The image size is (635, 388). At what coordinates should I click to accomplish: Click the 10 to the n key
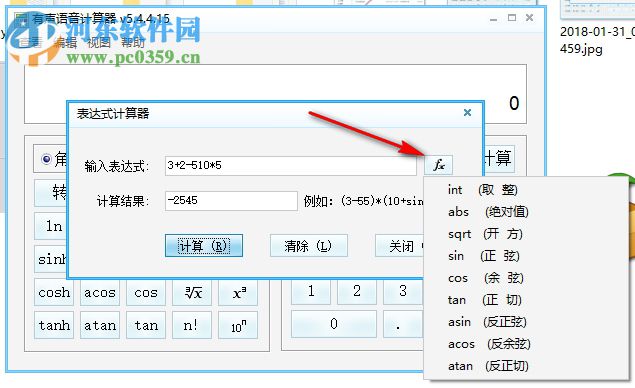[x=238, y=325]
